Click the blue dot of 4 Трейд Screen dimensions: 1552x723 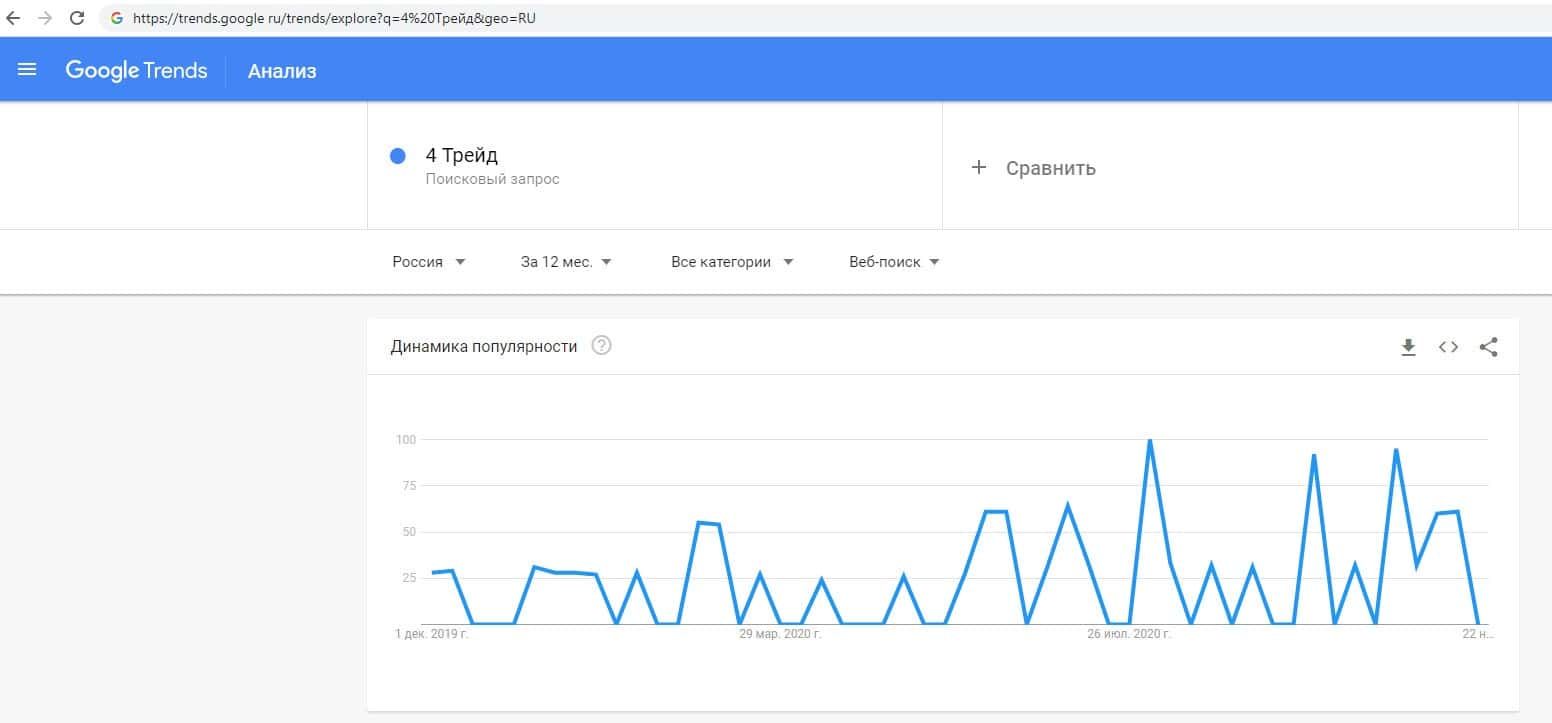(x=397, y=156)
